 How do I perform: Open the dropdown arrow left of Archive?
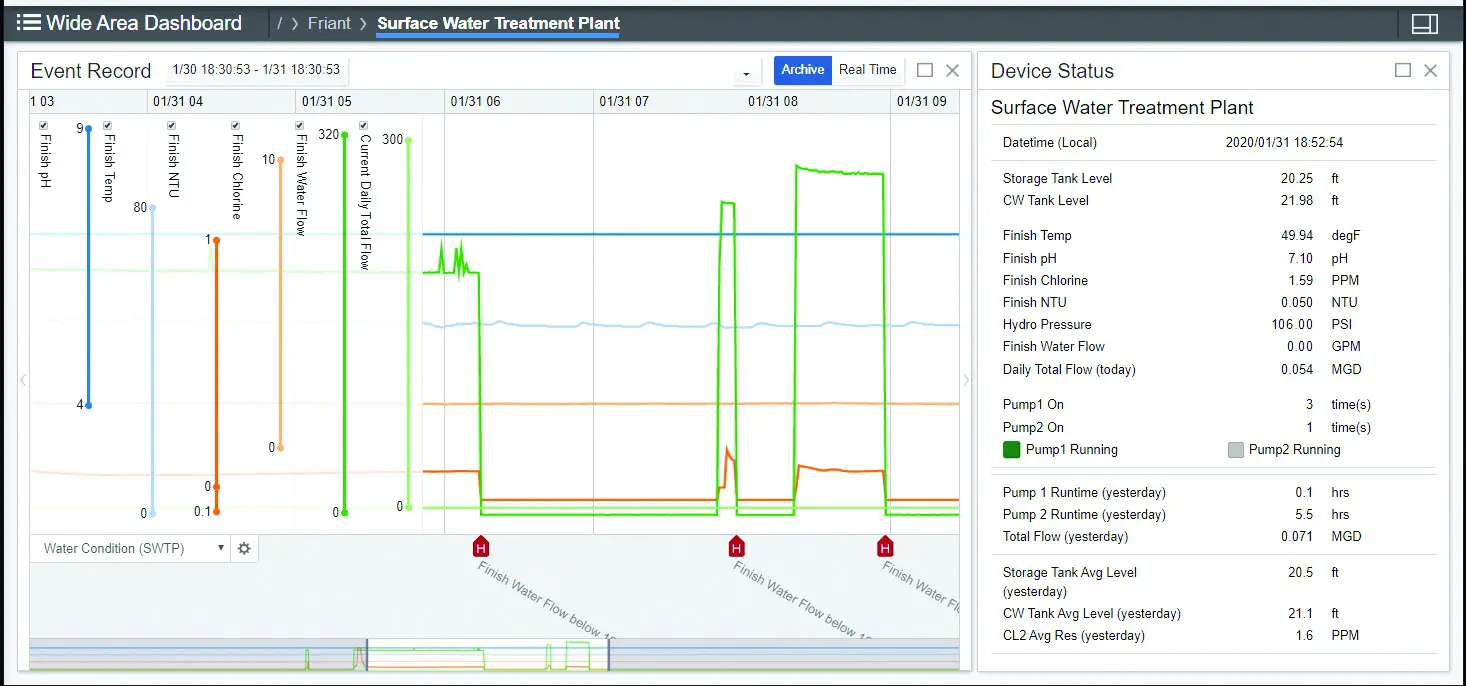click(x=745, y=70)
